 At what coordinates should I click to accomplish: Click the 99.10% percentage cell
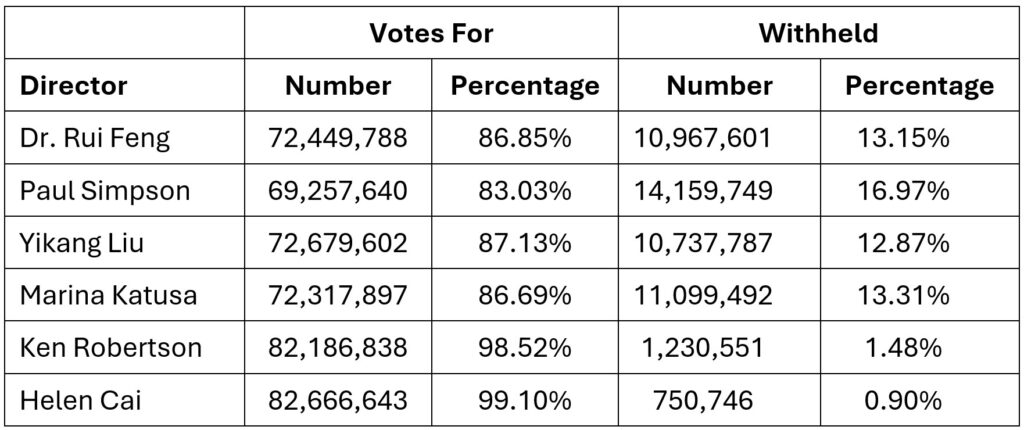(525, 401)
